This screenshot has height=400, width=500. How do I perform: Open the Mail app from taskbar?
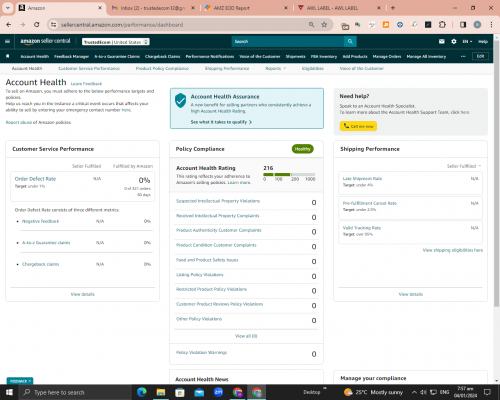(x=199, y=392)
